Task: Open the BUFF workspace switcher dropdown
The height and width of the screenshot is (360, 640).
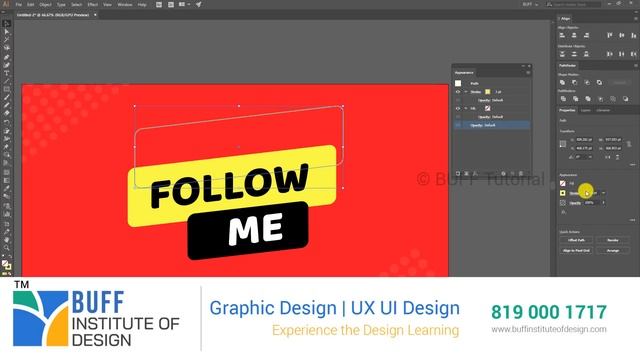Action: point(530,4)
